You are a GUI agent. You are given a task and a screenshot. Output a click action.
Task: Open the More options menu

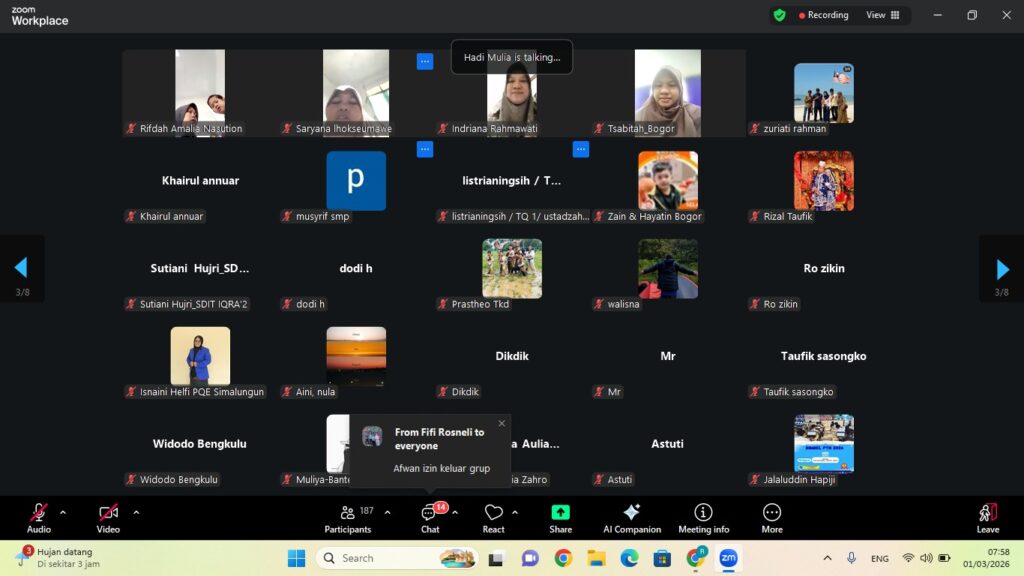772,519
